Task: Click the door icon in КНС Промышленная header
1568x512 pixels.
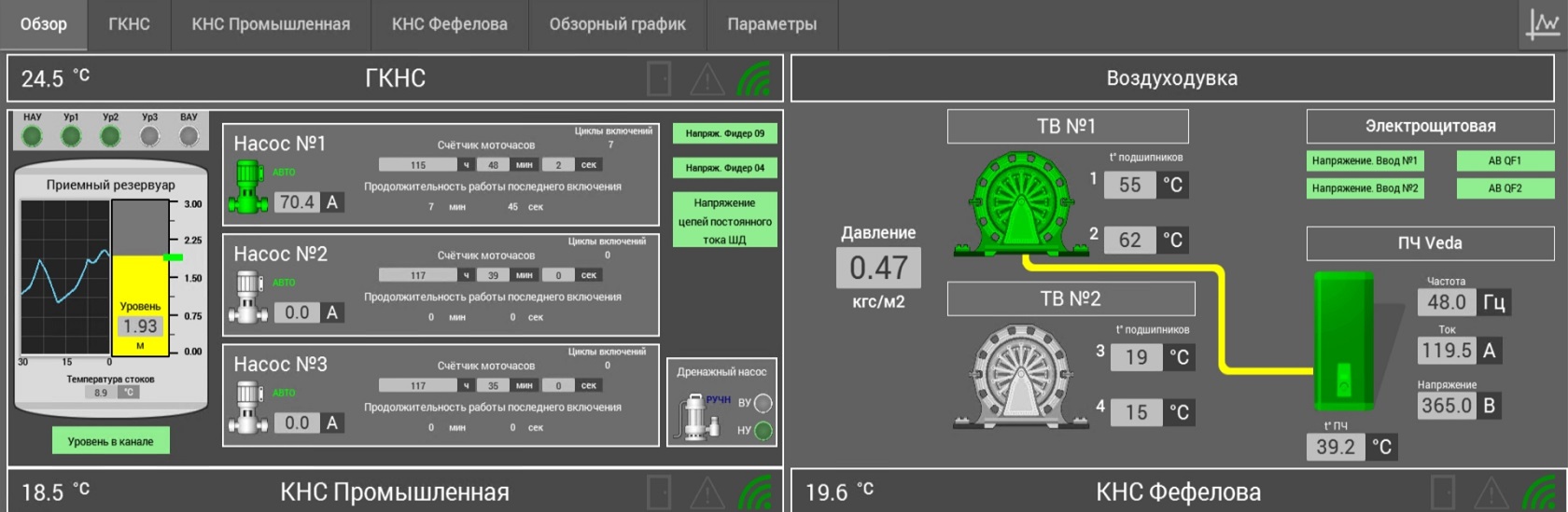Action: [x=659, y=491]
